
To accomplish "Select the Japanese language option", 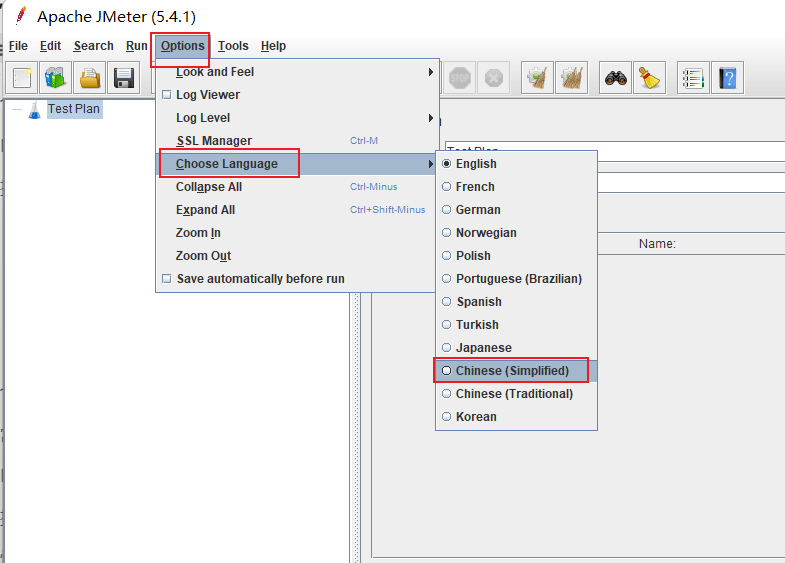I will click(516, 348).
